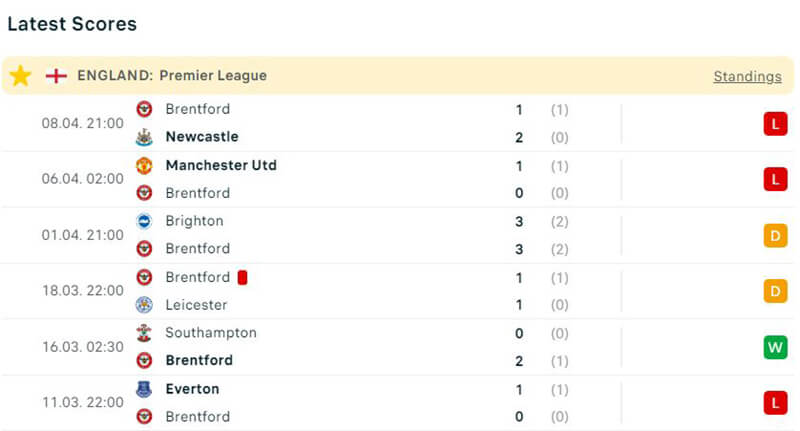Image resolution: width=800 pixels, height=431 pixels.
Task: Click the L badge for the Everton match
Action: pyautogui.click(x=775, y=403)
